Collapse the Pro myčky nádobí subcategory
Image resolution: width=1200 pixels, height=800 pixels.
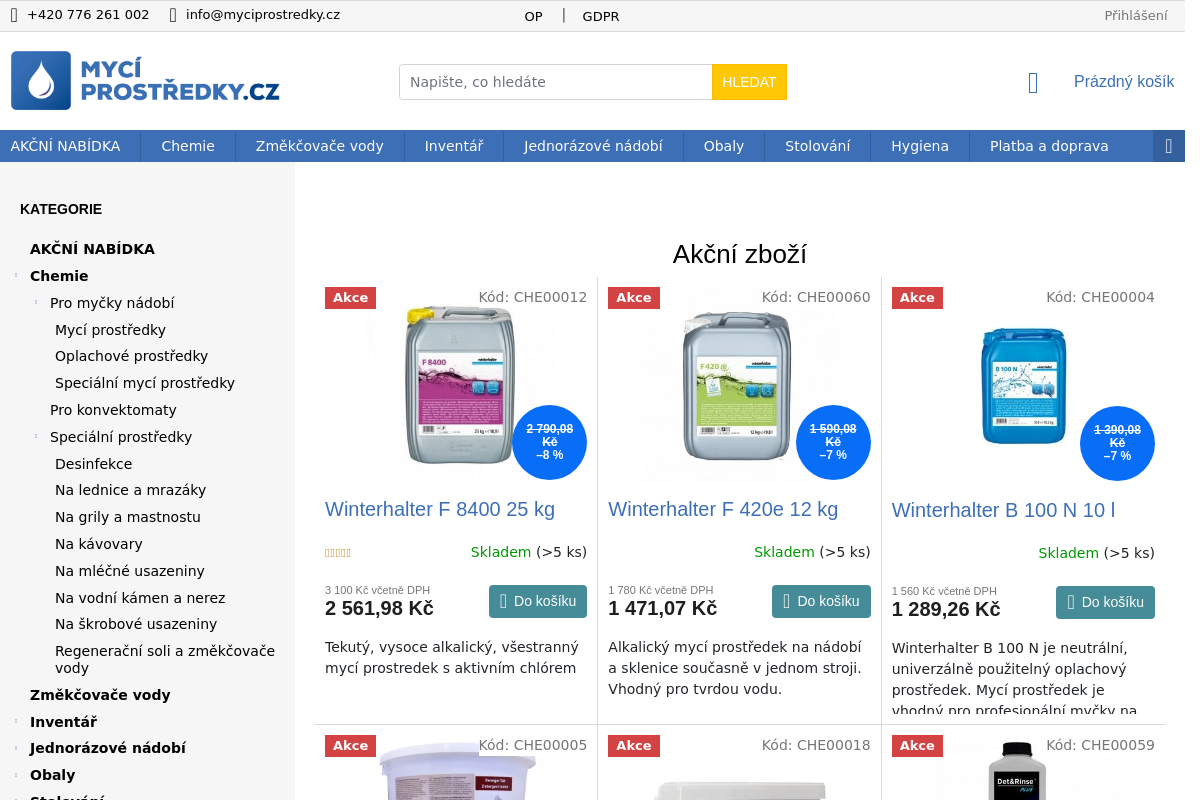pyautogui.click(x=36, y=302)
